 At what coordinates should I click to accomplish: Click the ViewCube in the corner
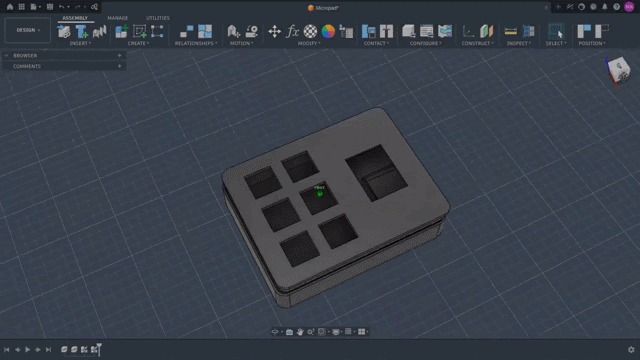pyautogui.click(x=619, y=70)
